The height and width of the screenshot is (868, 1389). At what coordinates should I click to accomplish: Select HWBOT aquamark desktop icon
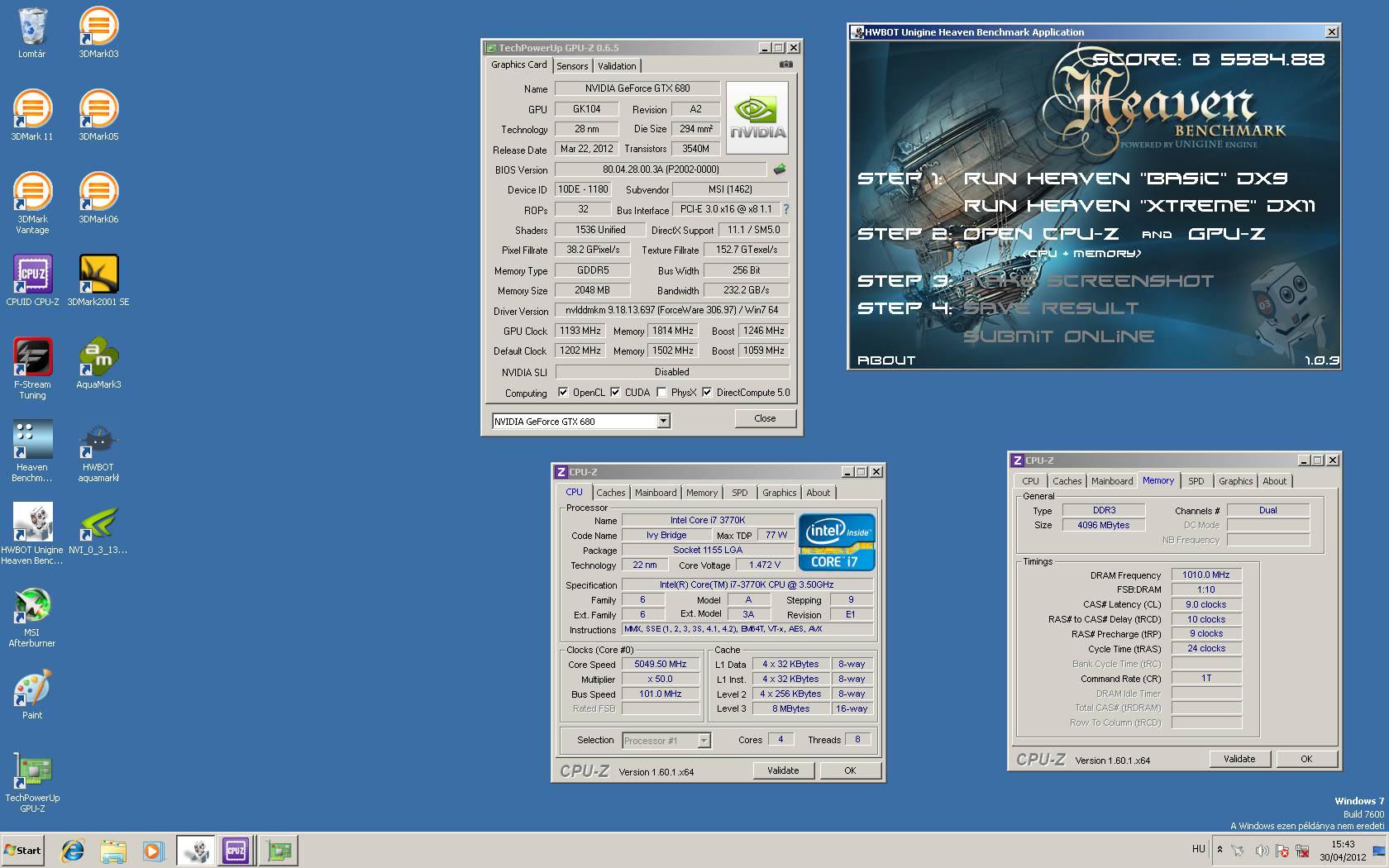pyautogui.click(x=98, y=451)
